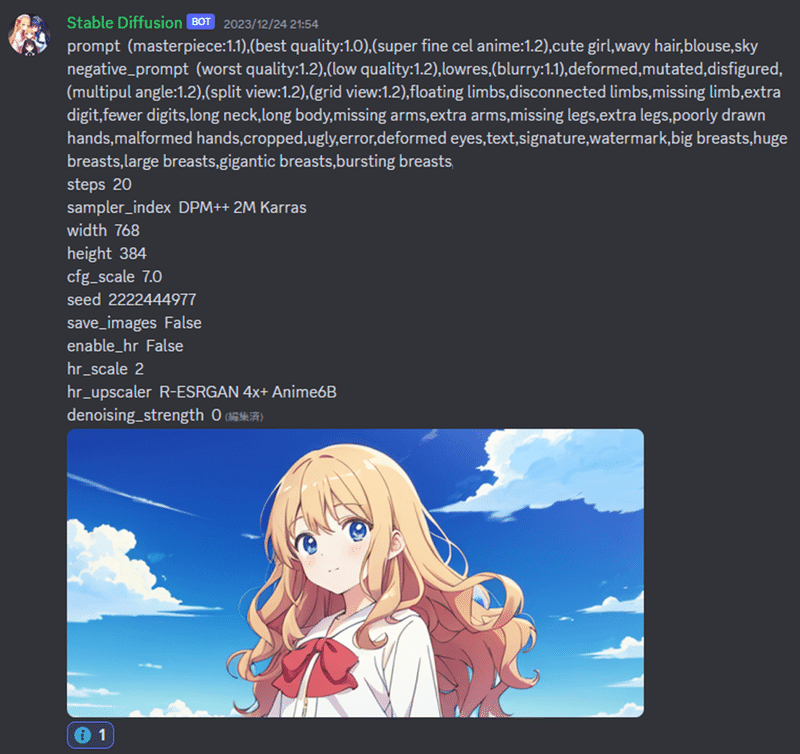Image resolution: width=800 pixels, height=754 pixels.
Task: Click the 2023/12/24 21:54 message timestamp
Action: [x=271, y=24]
